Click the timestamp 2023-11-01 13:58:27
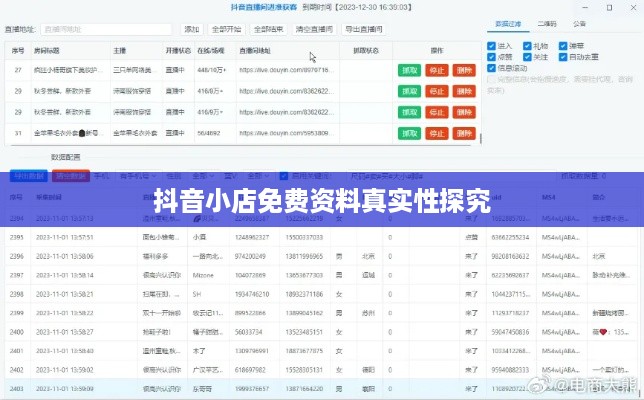The image size is (644, 400). (x=64, y=332)
